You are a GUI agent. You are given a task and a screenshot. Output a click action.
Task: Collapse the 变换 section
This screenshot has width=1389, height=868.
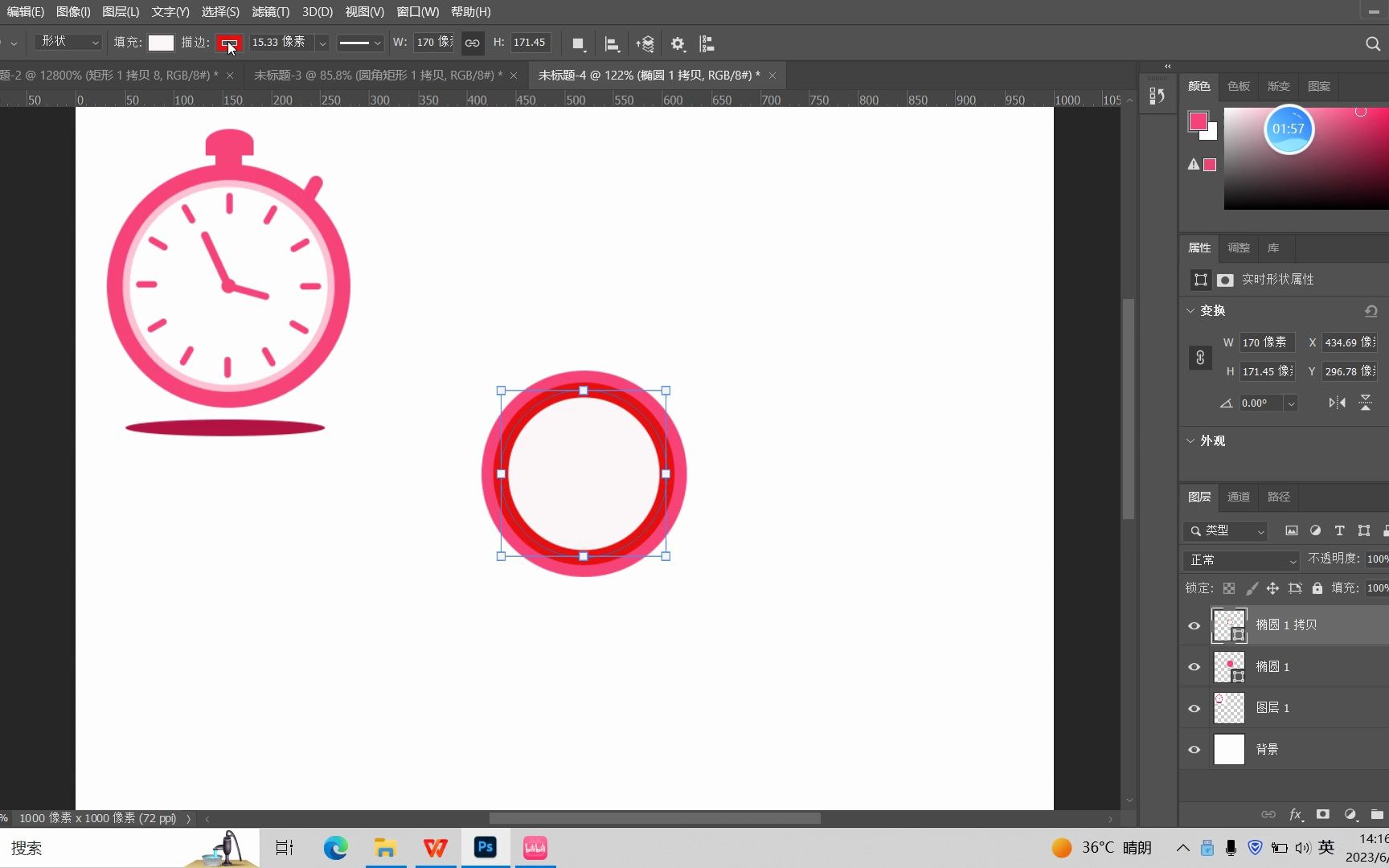(1191, 310)
